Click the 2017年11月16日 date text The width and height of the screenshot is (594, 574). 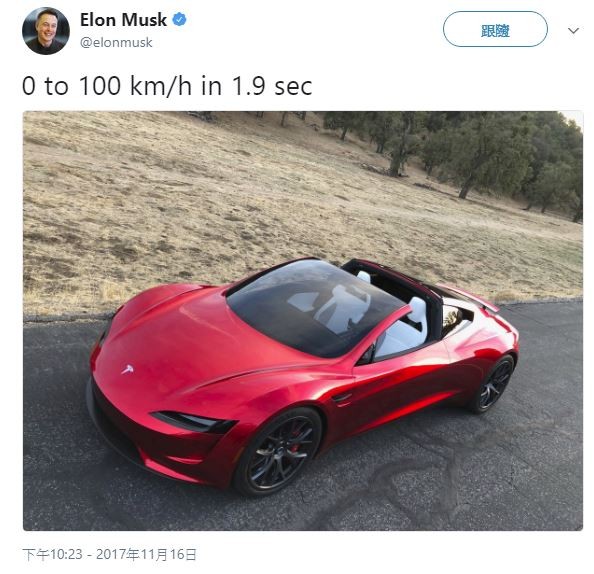tap(146, 554)
